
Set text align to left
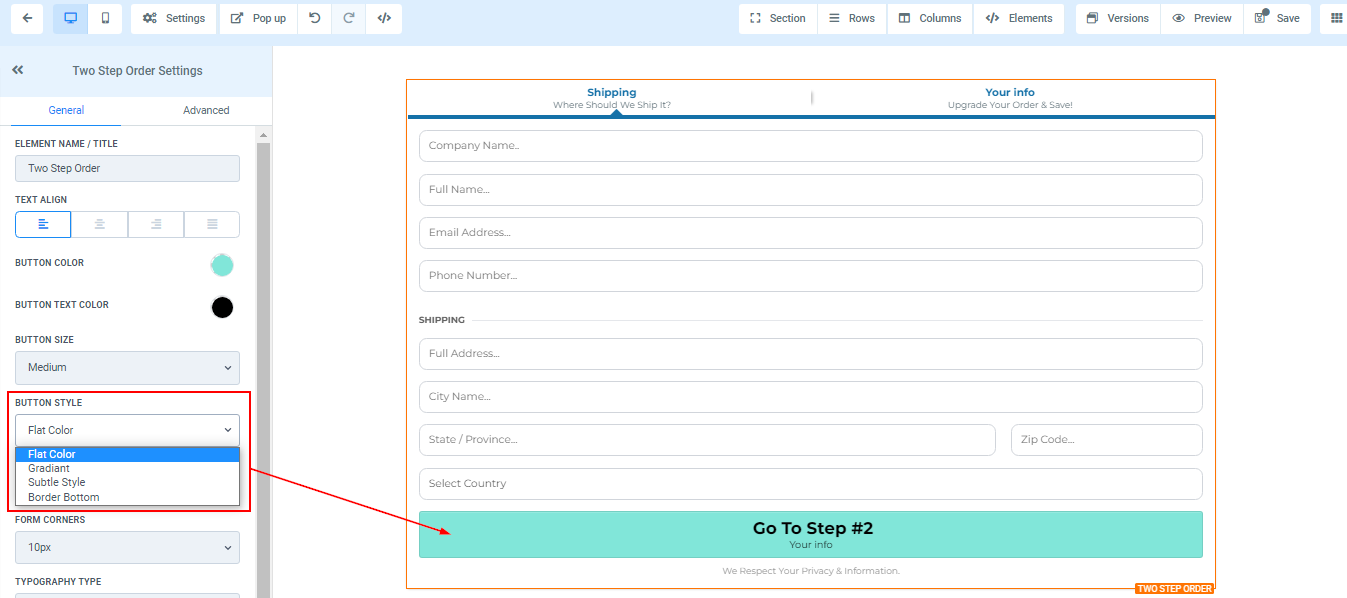point(43,225)
